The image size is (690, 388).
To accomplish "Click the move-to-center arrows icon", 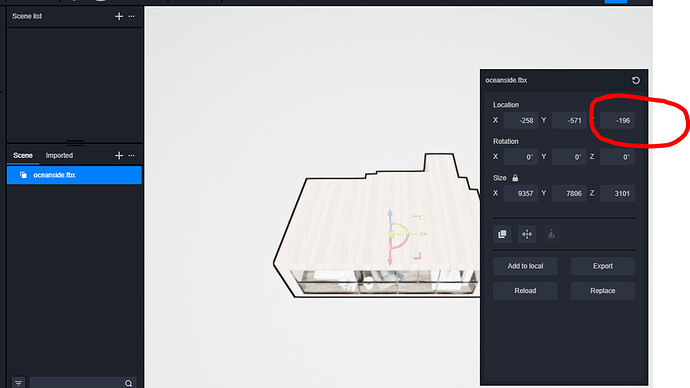I will click(527, 234).
